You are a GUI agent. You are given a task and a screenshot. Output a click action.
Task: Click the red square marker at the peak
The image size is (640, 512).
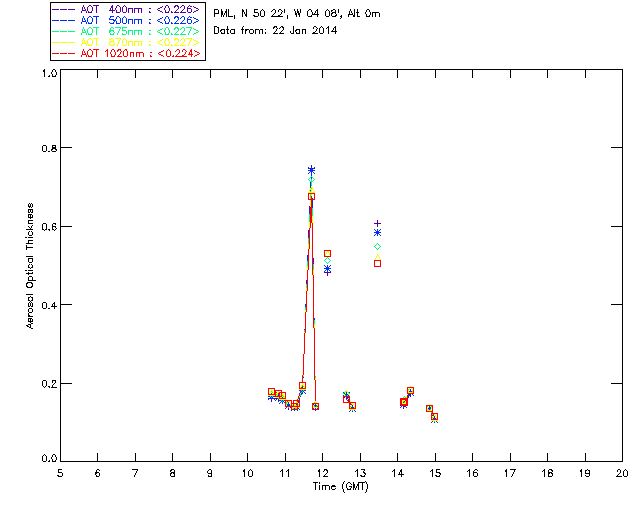[x=311, y=196]
